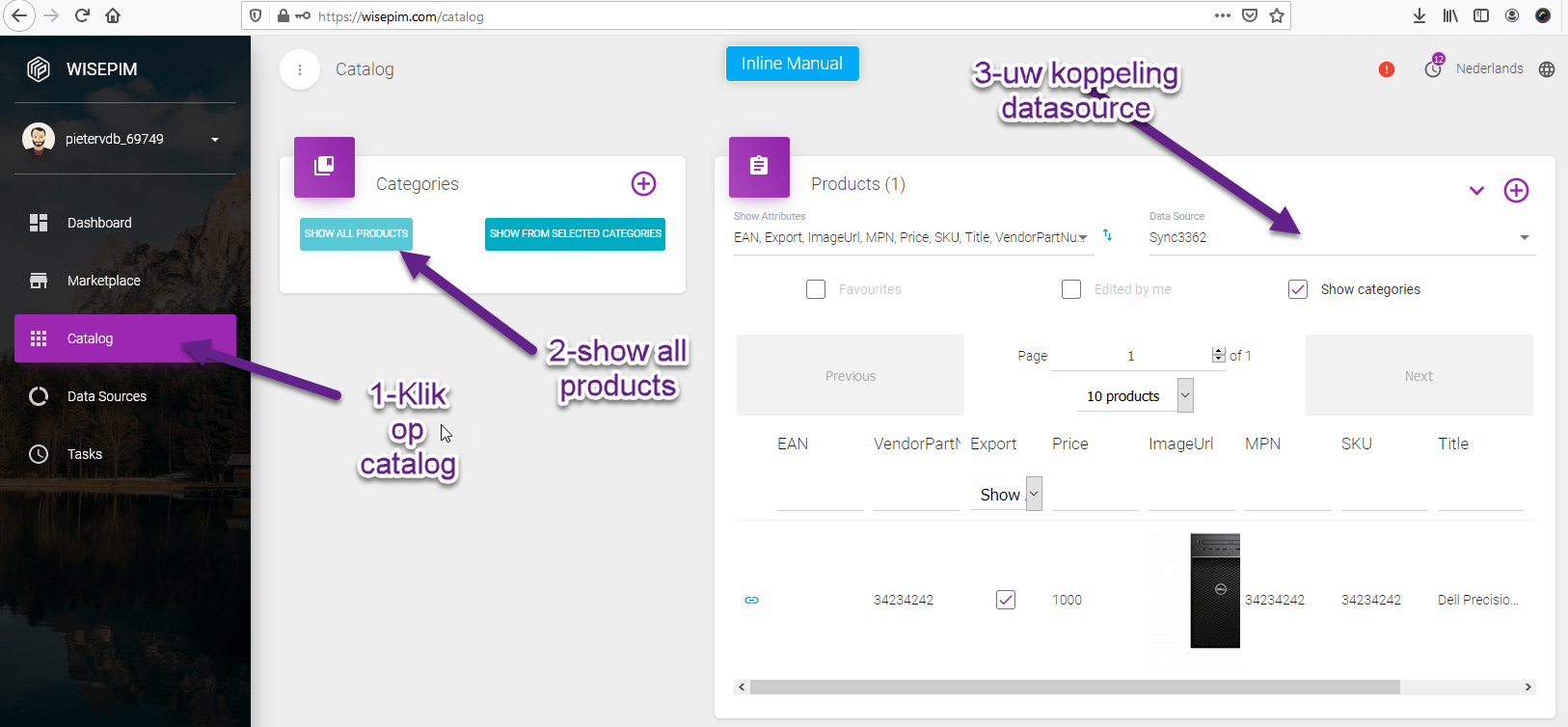This screenshot has width=1568, height=727.
Task: Open the Export filter Show dropdown
Action: point(1007,495)
